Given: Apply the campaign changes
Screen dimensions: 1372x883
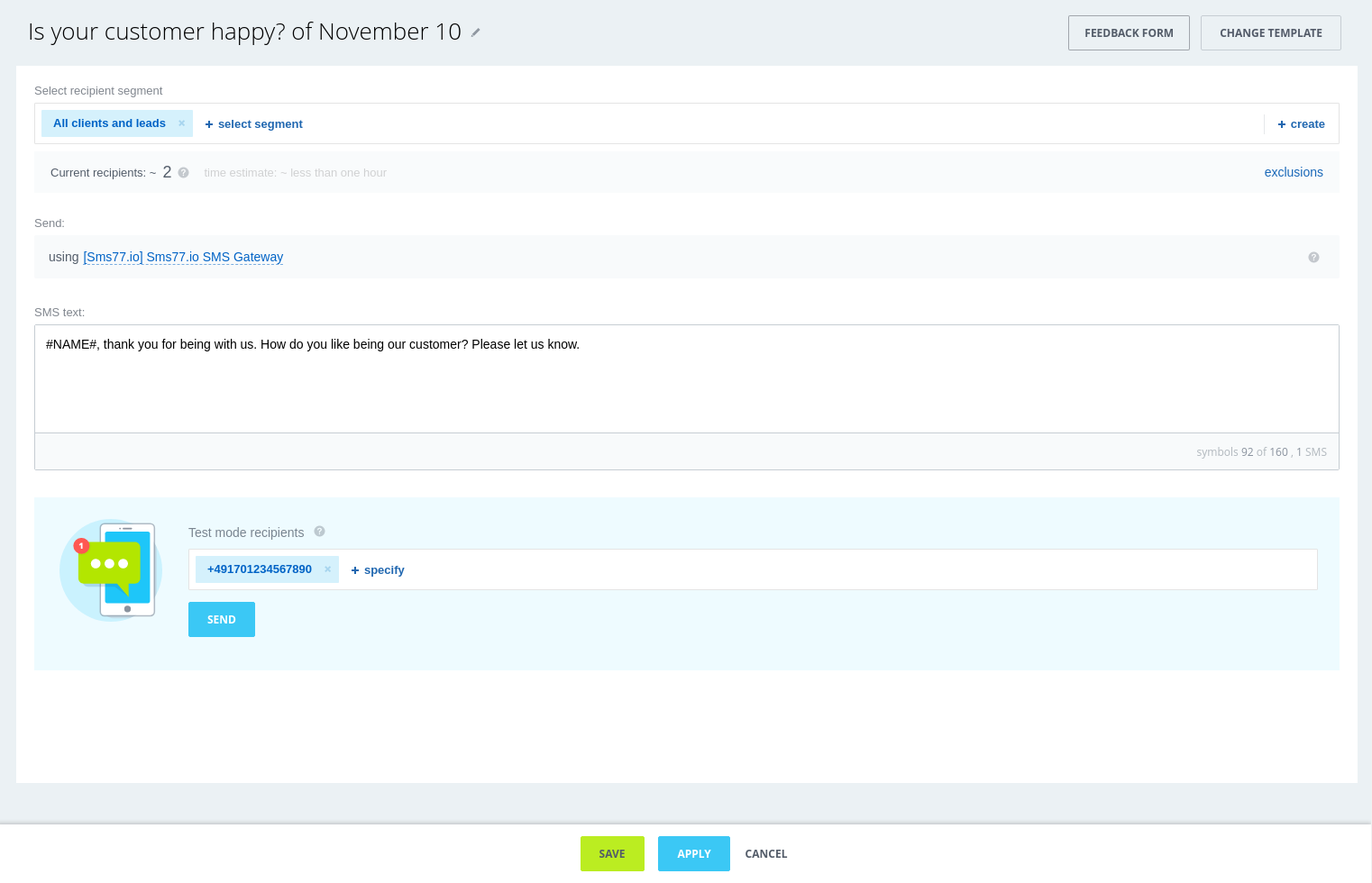Looking at the screenshot, I should [693, 854].
